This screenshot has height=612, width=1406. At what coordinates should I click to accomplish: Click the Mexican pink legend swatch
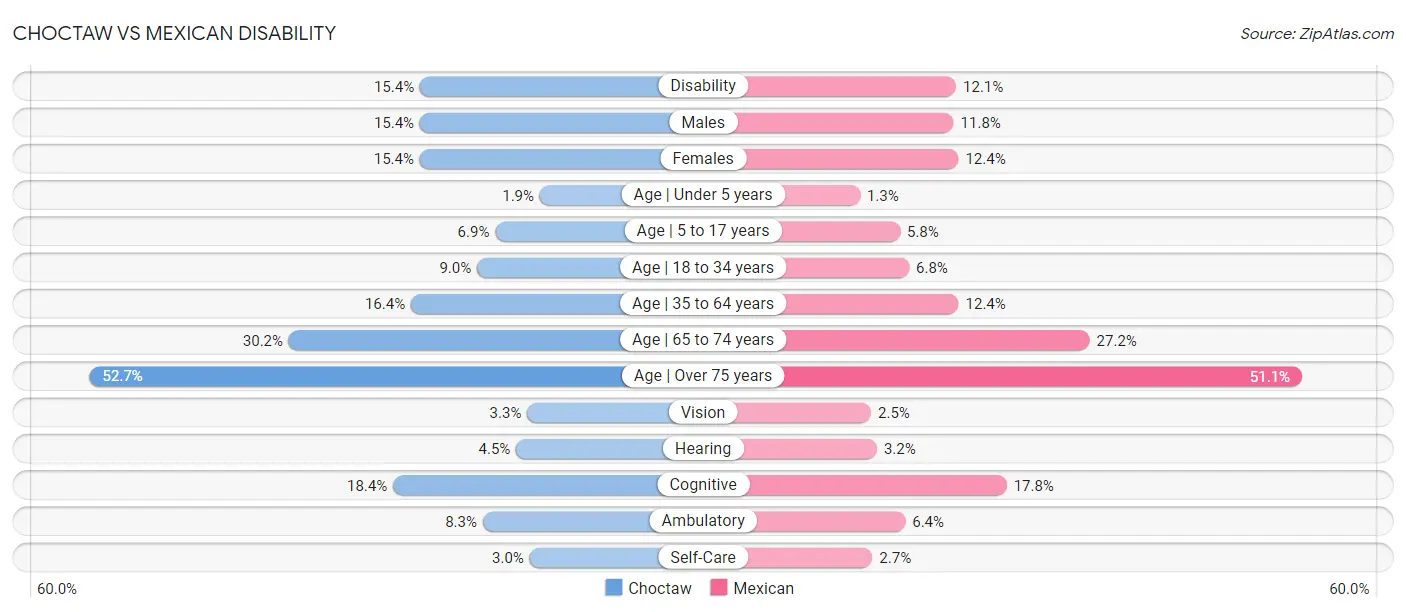pos(719,588)
